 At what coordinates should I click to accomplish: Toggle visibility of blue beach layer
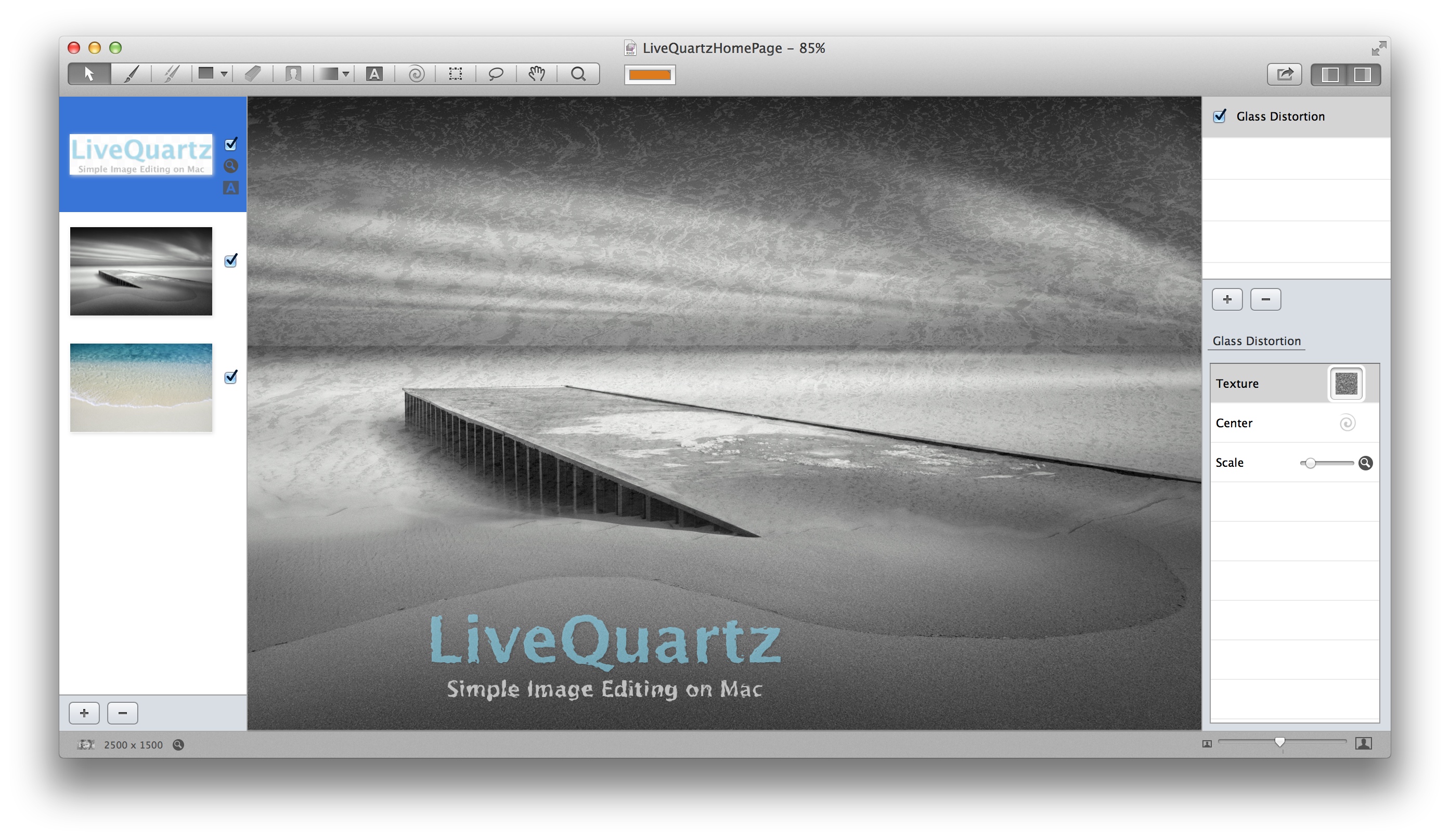tap(231, 376)
